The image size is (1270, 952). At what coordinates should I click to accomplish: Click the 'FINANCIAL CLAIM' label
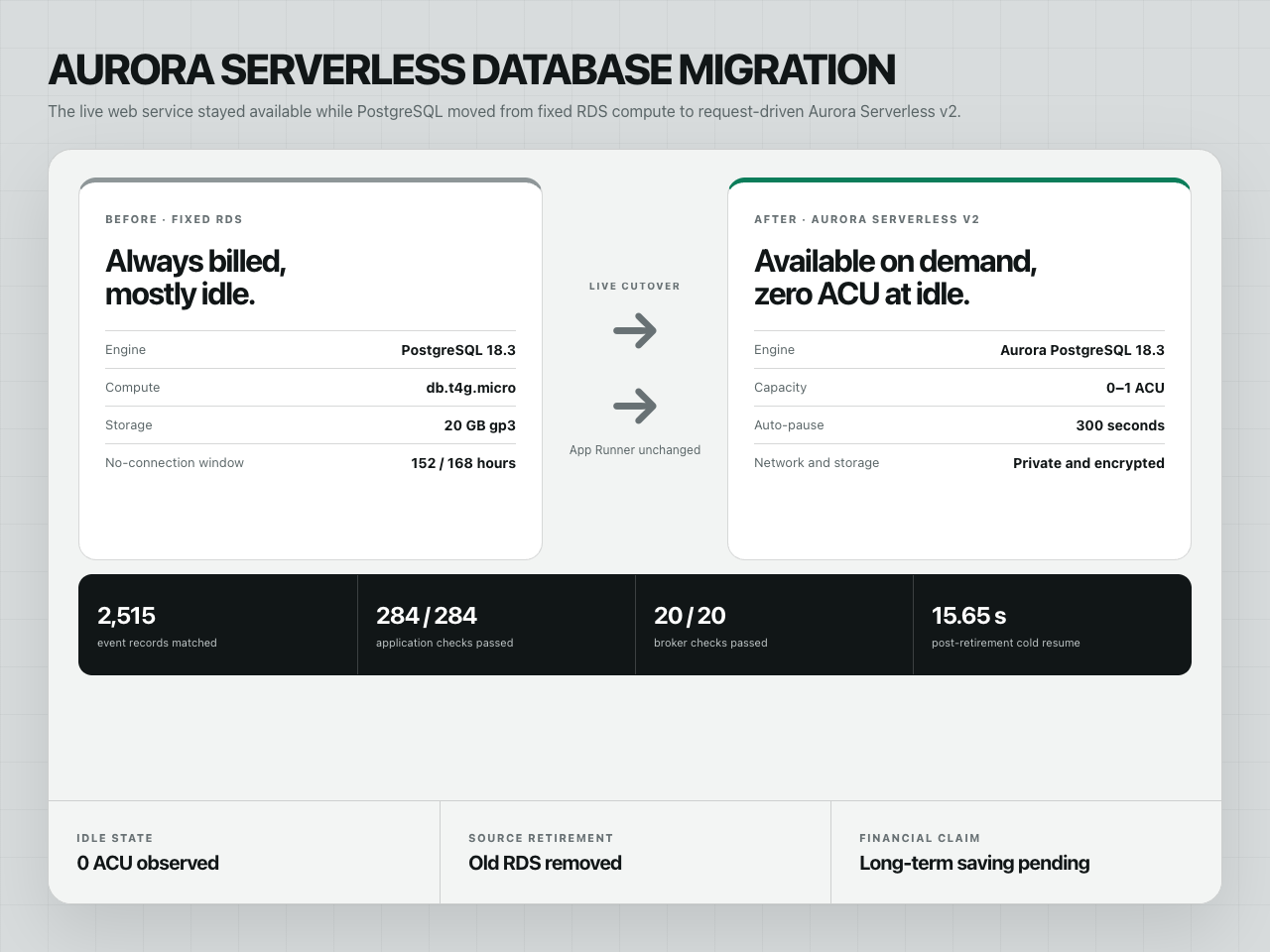pos(920,838)
